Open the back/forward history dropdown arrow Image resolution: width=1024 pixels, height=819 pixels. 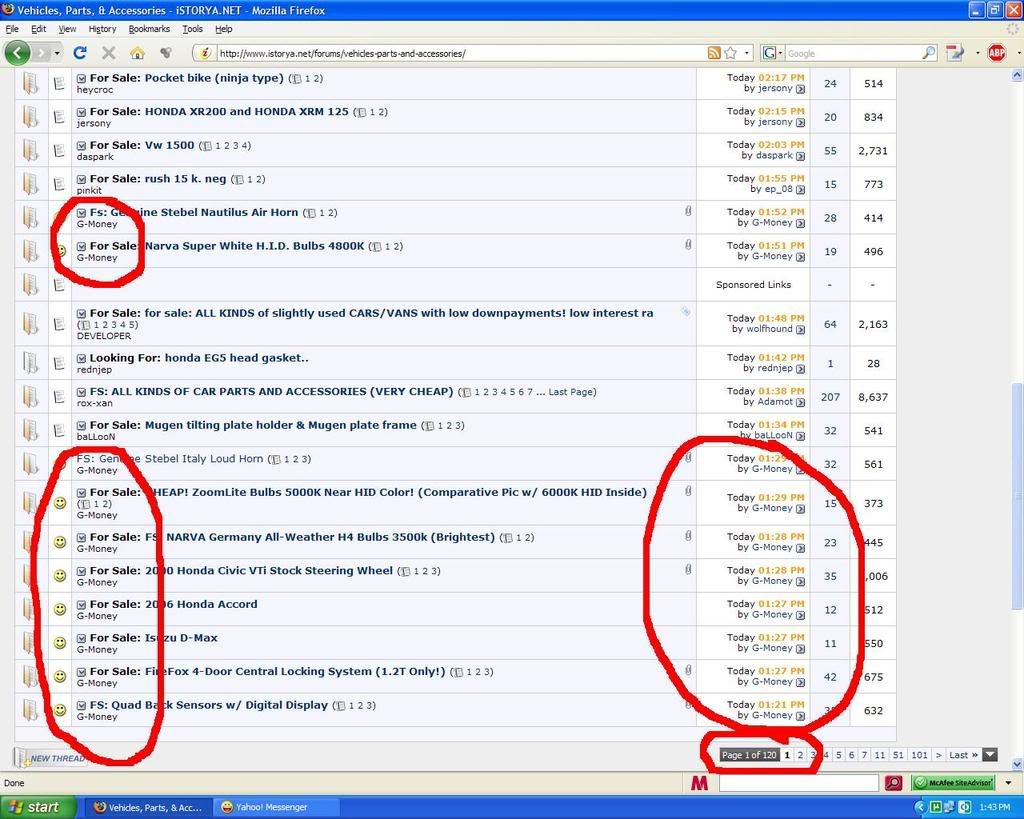click(57, 53)
